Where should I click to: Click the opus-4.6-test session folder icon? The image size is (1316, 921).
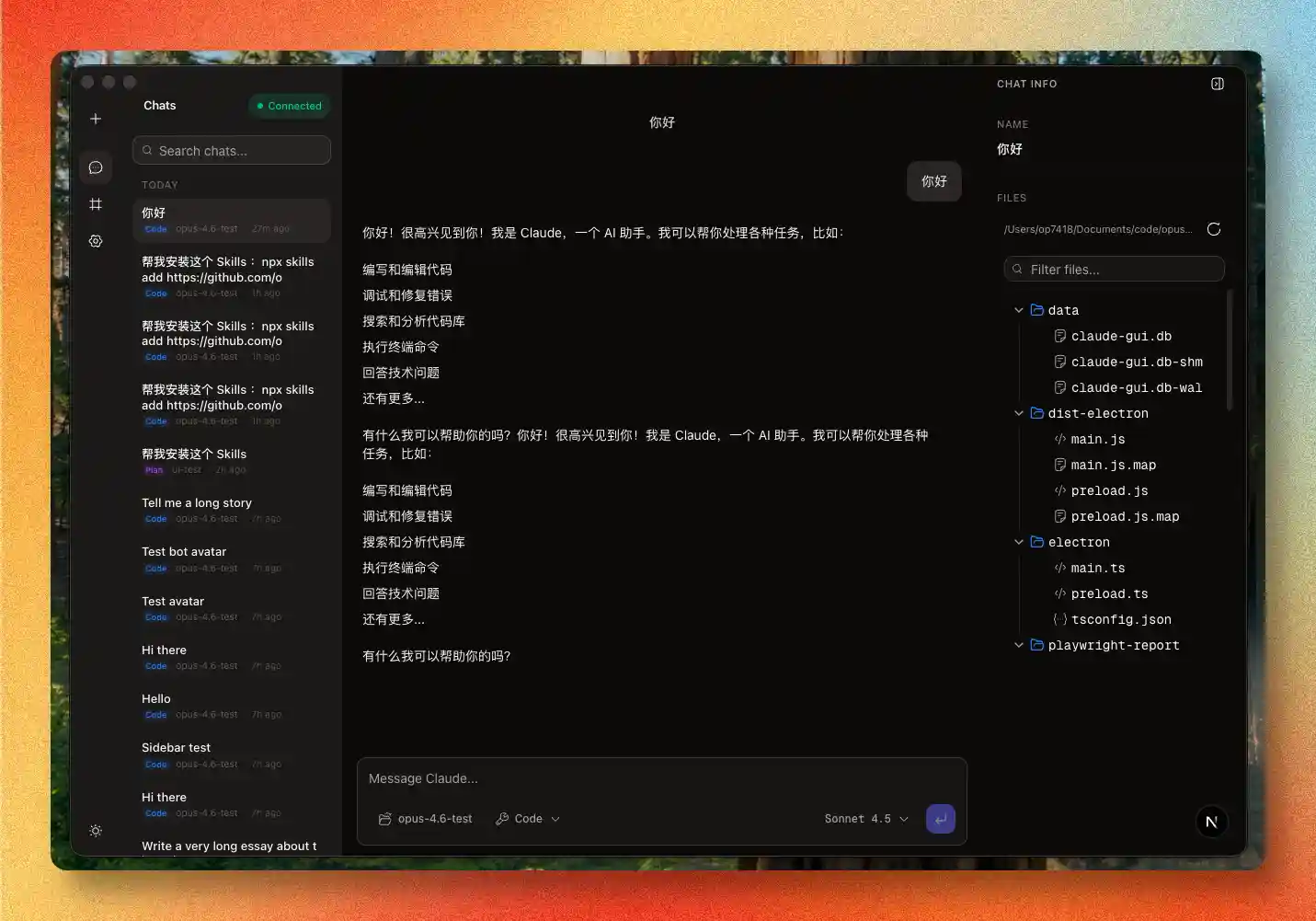tap(385, 818)
